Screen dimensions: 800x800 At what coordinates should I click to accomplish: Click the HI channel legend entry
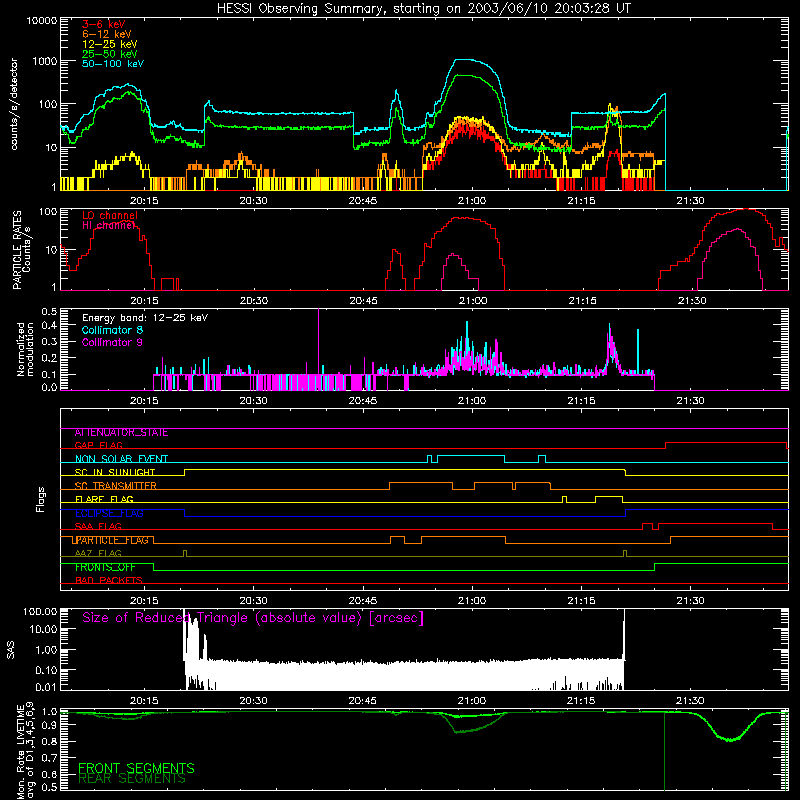click(109, 225)
